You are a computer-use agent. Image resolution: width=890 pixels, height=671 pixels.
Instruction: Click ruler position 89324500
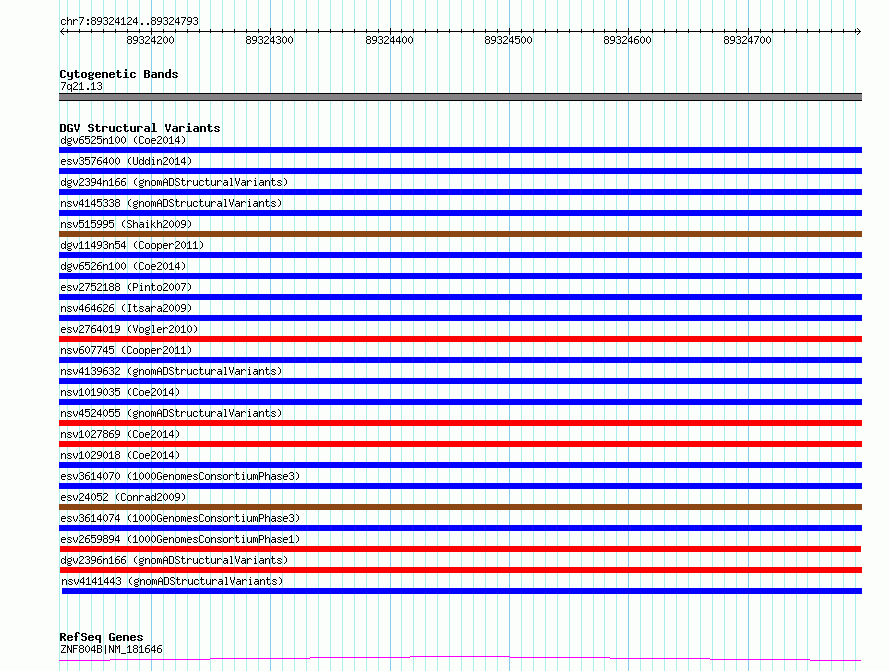tap(509, 40)
